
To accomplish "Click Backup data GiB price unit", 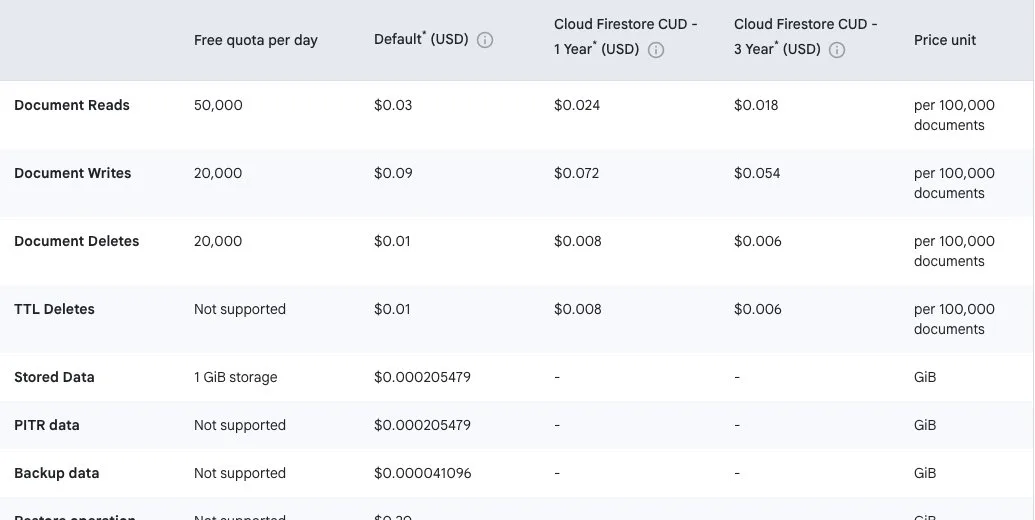I will pos(925,474).
